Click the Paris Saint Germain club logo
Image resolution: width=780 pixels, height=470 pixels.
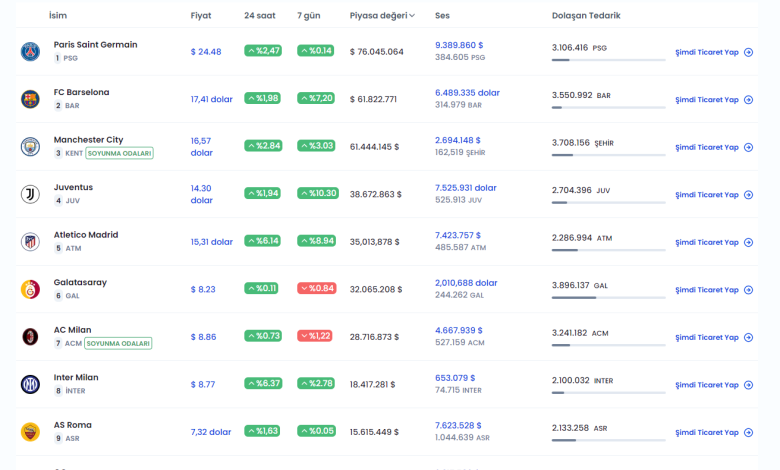pyautogui.click(x=30, y=52)
